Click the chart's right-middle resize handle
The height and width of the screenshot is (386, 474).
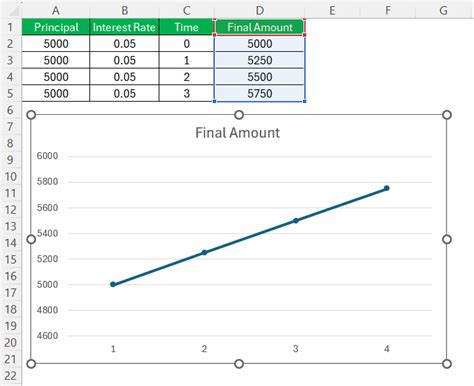click(x=447, y=239)
